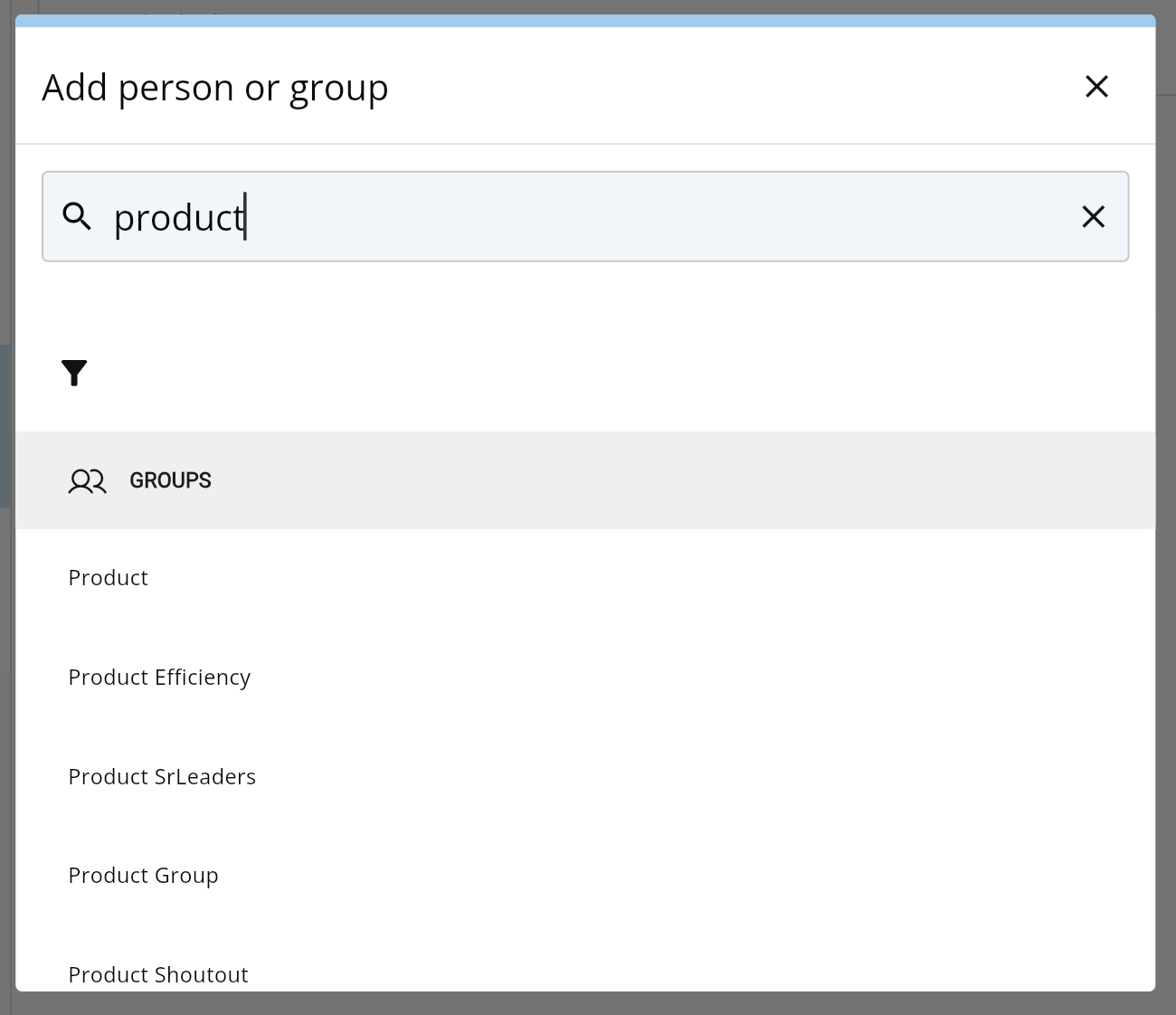Open the filter funnel options
Image resolution: width=1176 pixels, height=1015 pixels.
[74, 373]
